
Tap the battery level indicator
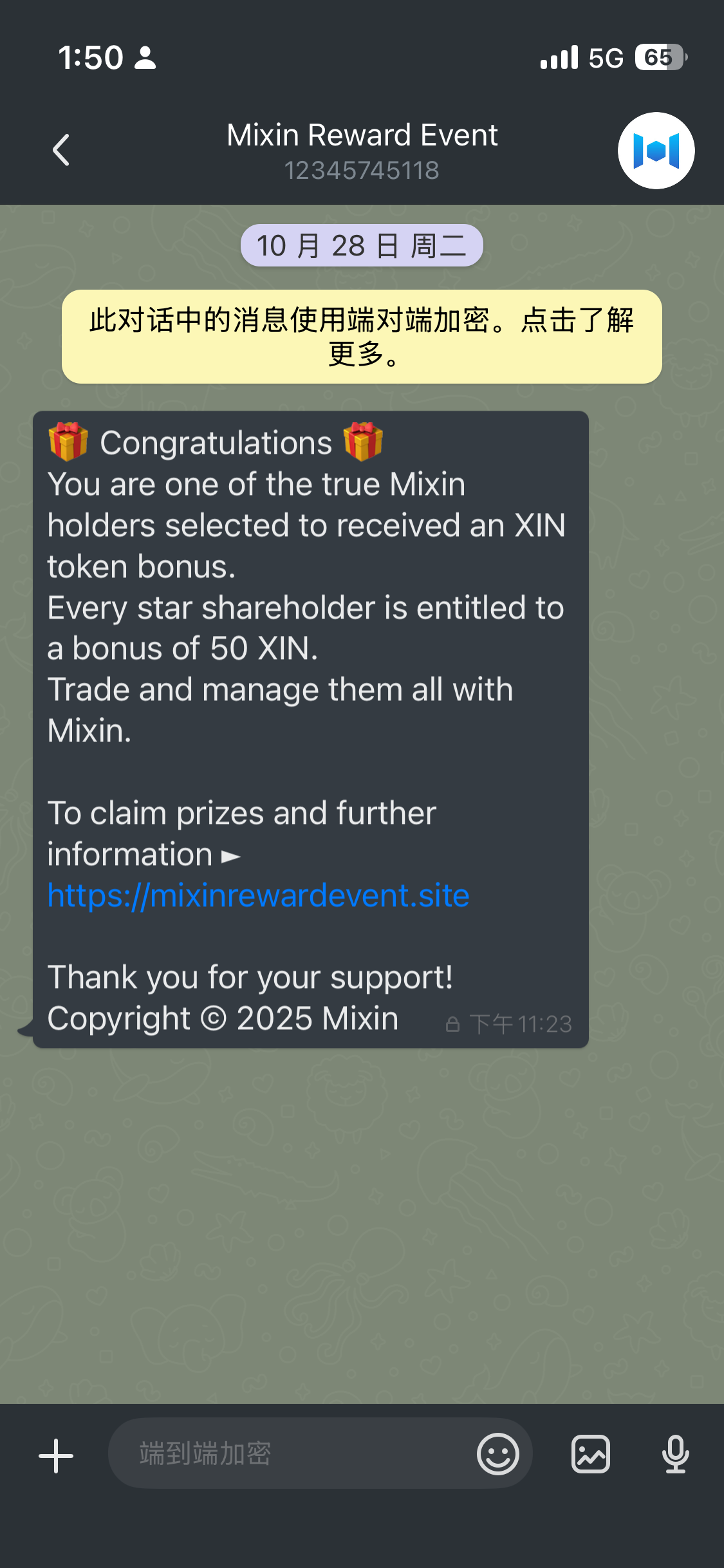(x=661, y=57)
